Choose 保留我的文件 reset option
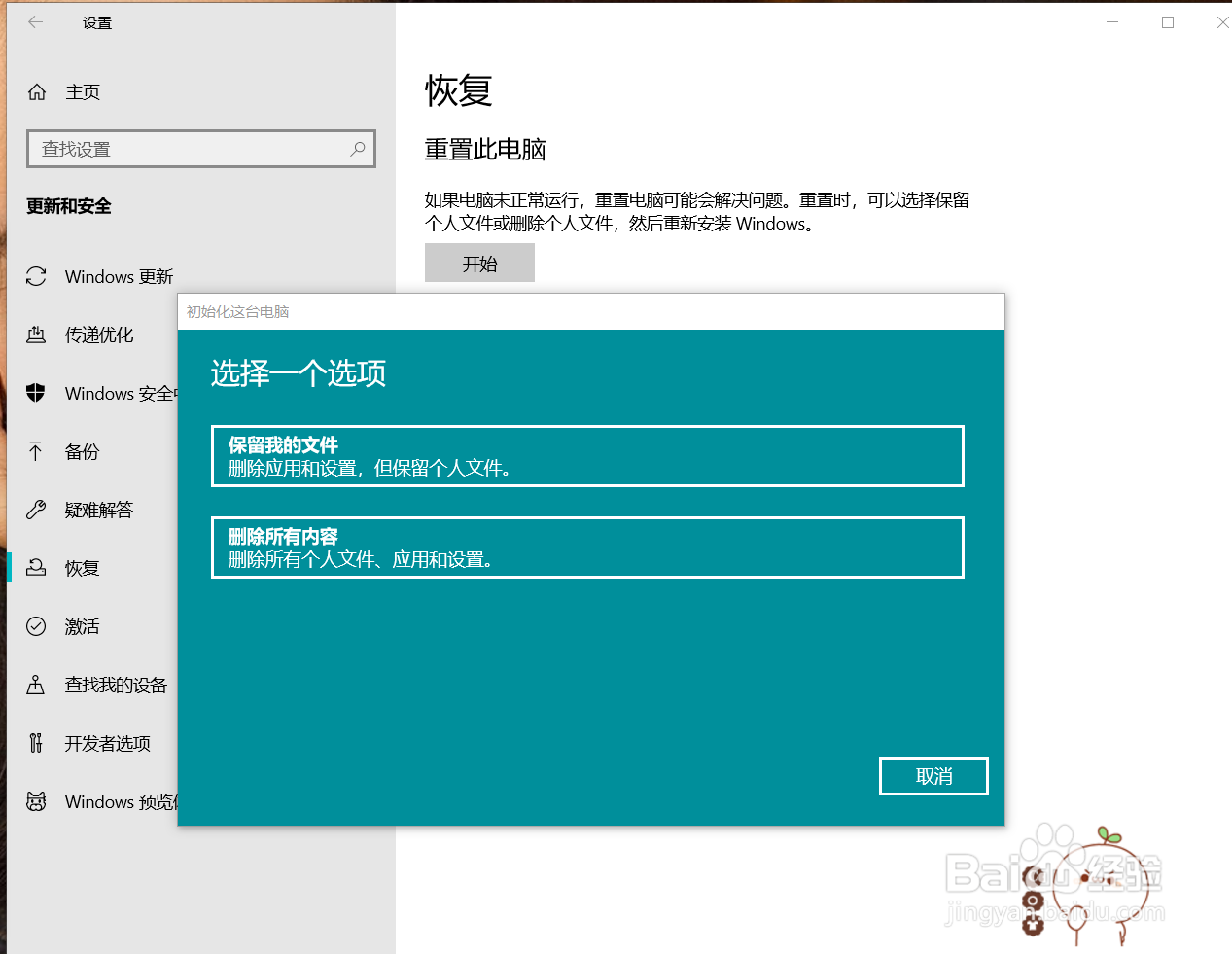This screenshot has width=1232, height=954. [587, 456]
